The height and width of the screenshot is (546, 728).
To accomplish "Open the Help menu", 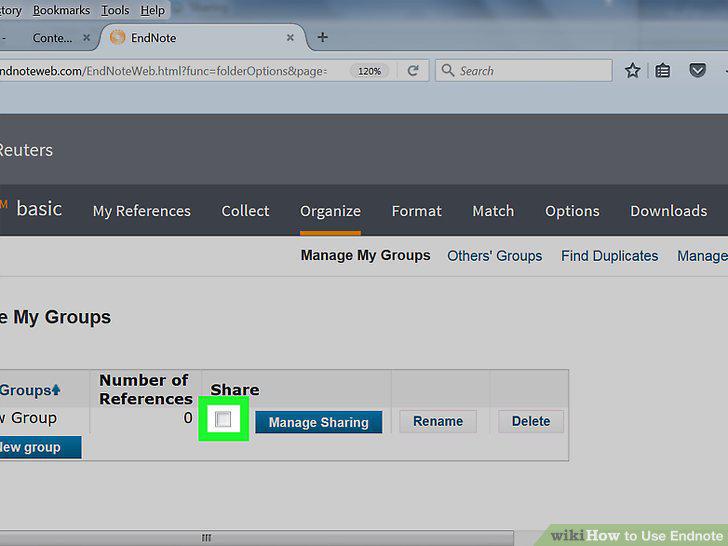I will (x=152, y=10).
